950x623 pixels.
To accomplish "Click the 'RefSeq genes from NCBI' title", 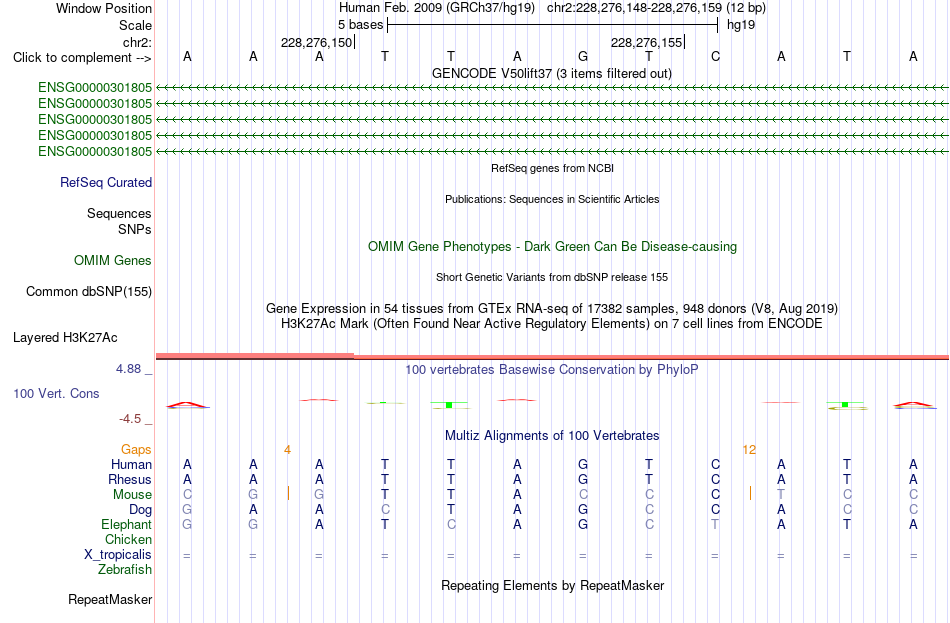I will coord(552,168).
